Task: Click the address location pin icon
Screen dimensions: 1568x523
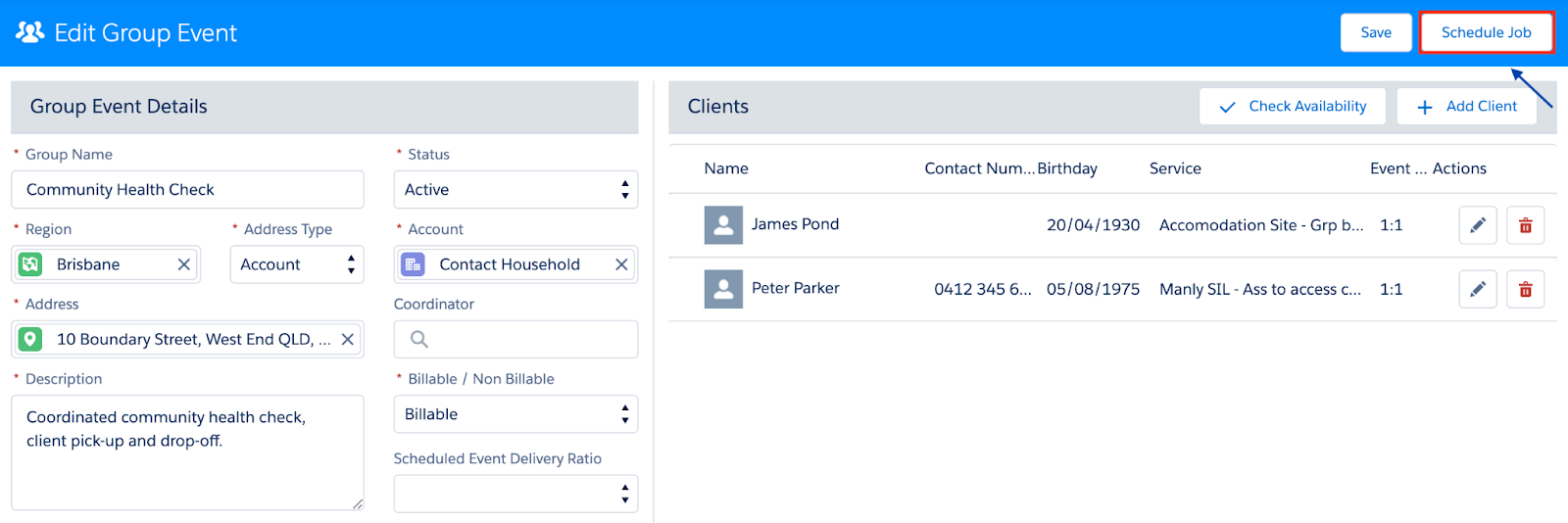Action: click(x=30, y=339)
